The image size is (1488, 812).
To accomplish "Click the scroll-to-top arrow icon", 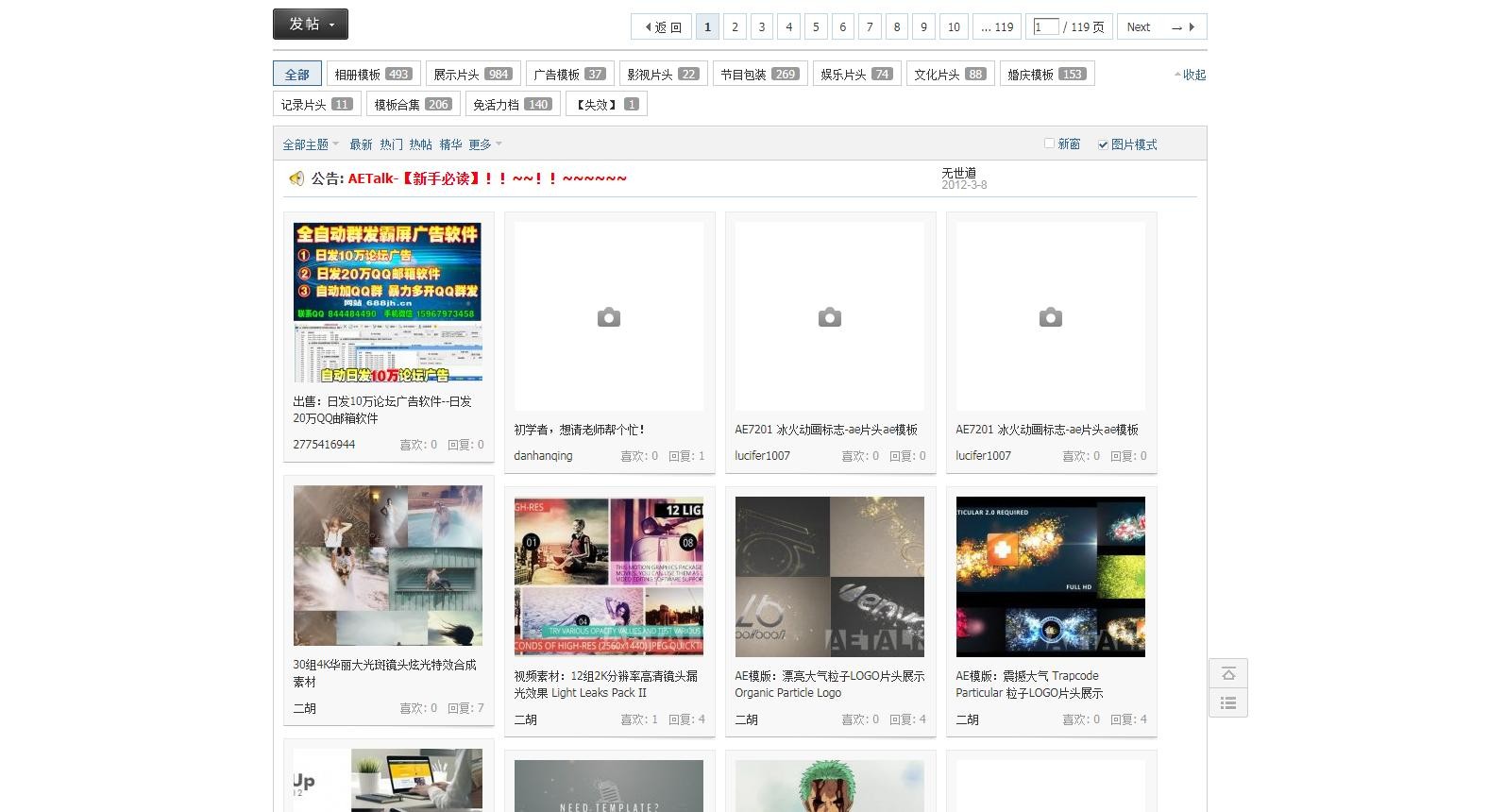I will pos(1228,674).
